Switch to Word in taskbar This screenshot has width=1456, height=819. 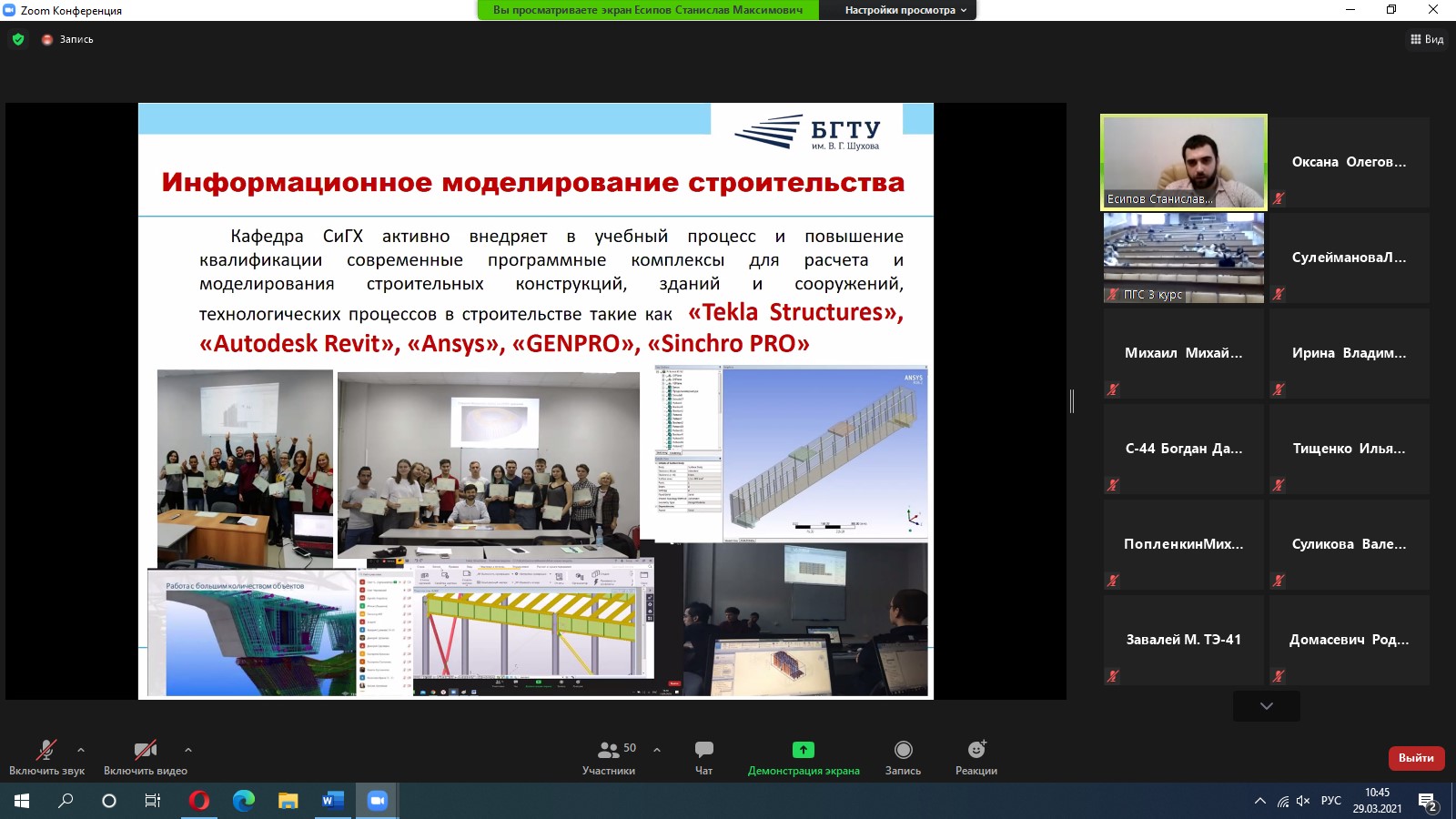coord(332,801)
